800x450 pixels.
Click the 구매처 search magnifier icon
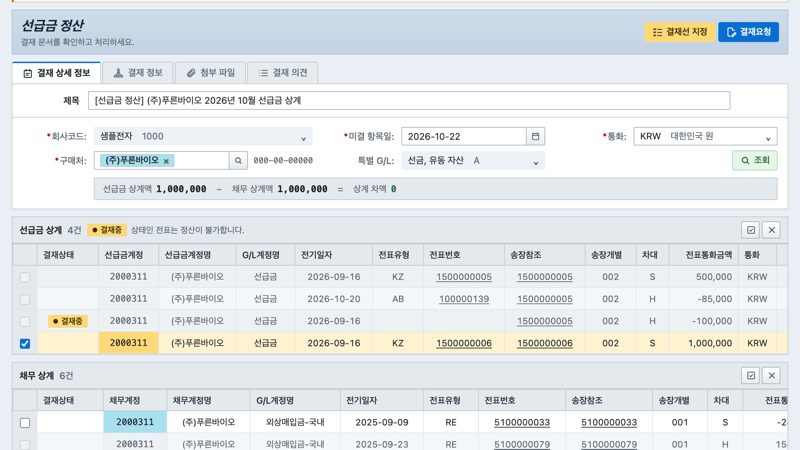pos(238,161)
